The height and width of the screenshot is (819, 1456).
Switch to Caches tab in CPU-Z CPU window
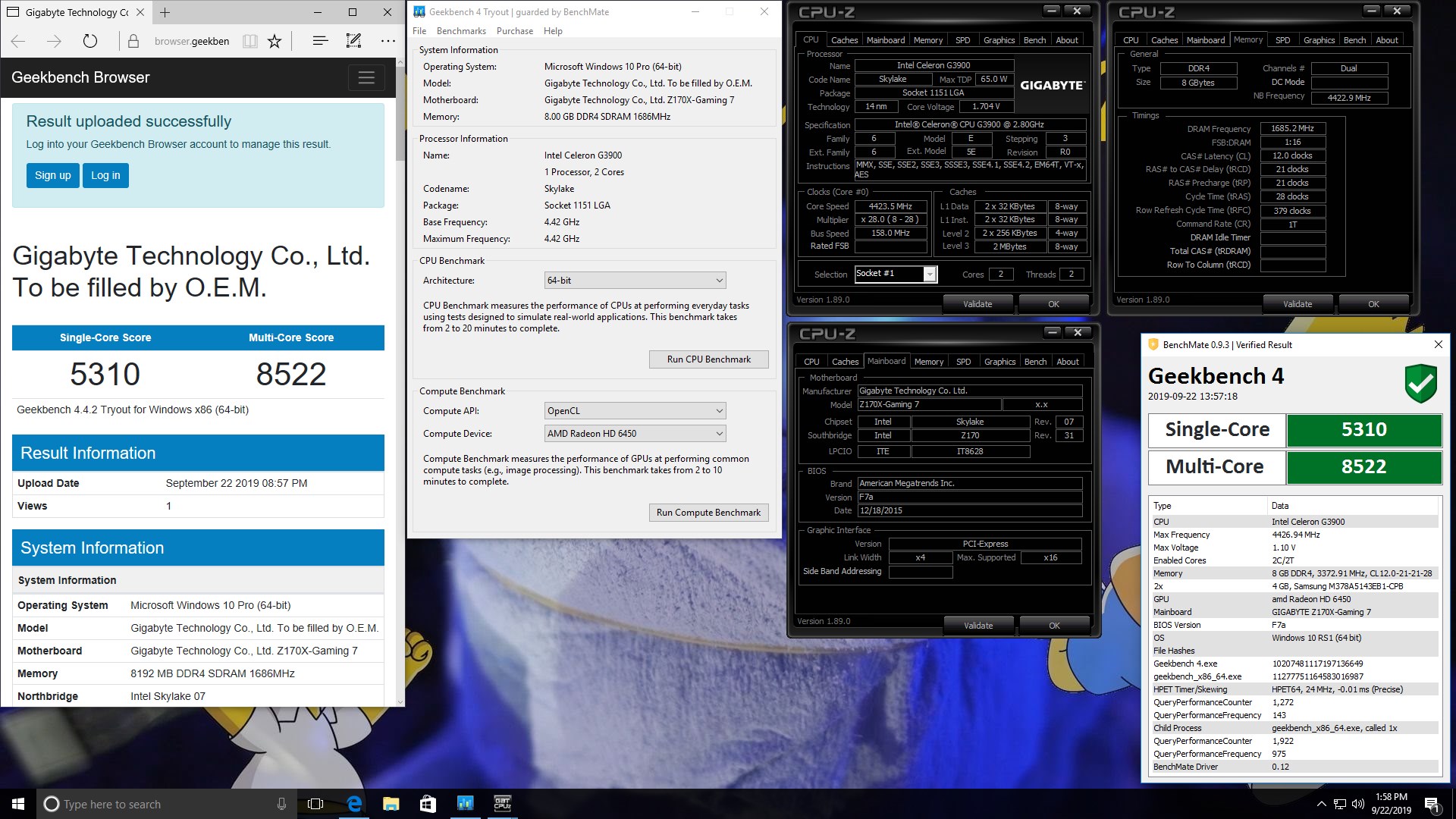coord(844,40)
